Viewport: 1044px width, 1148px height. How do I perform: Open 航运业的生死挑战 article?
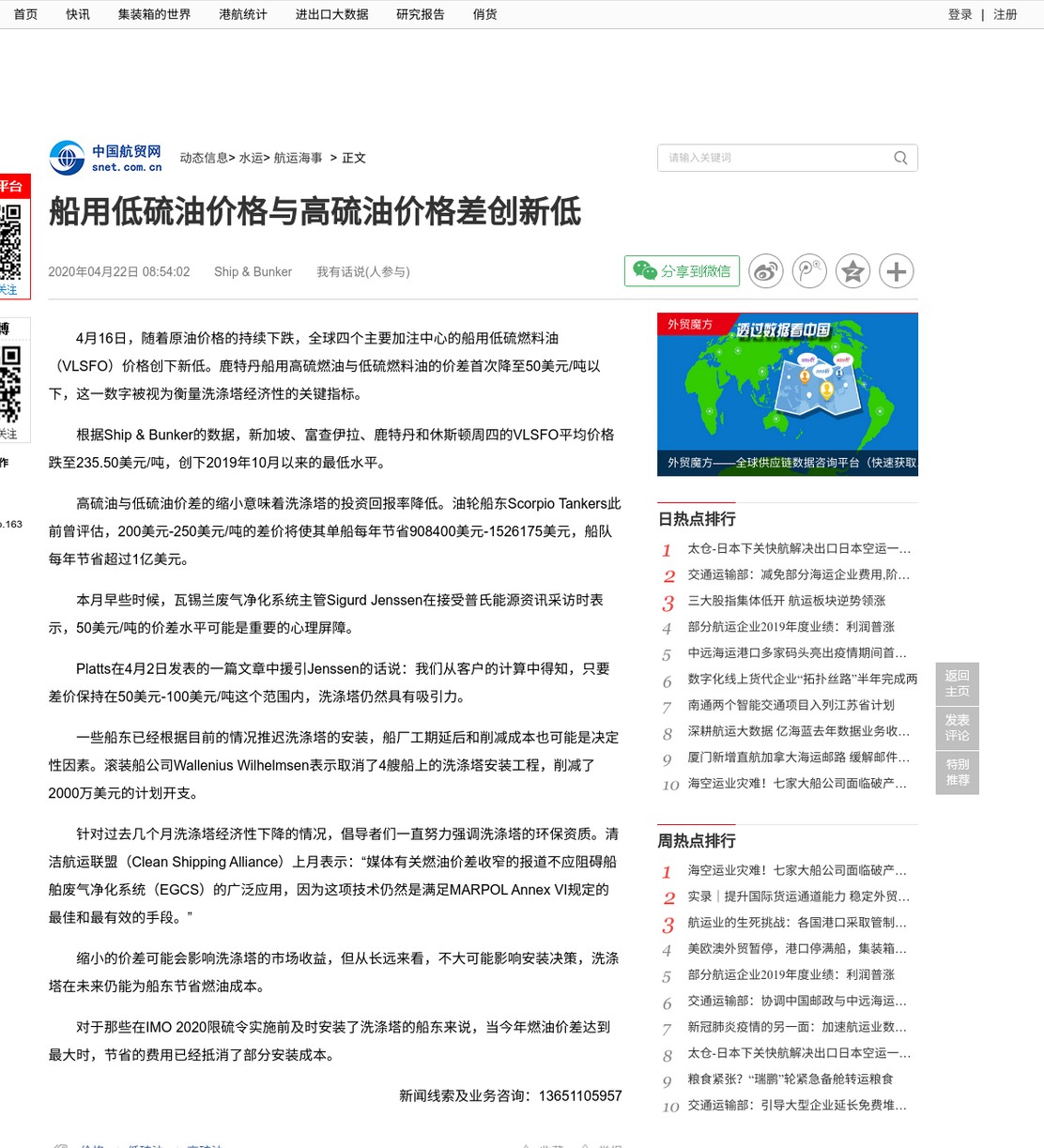[x=799, y=923]
